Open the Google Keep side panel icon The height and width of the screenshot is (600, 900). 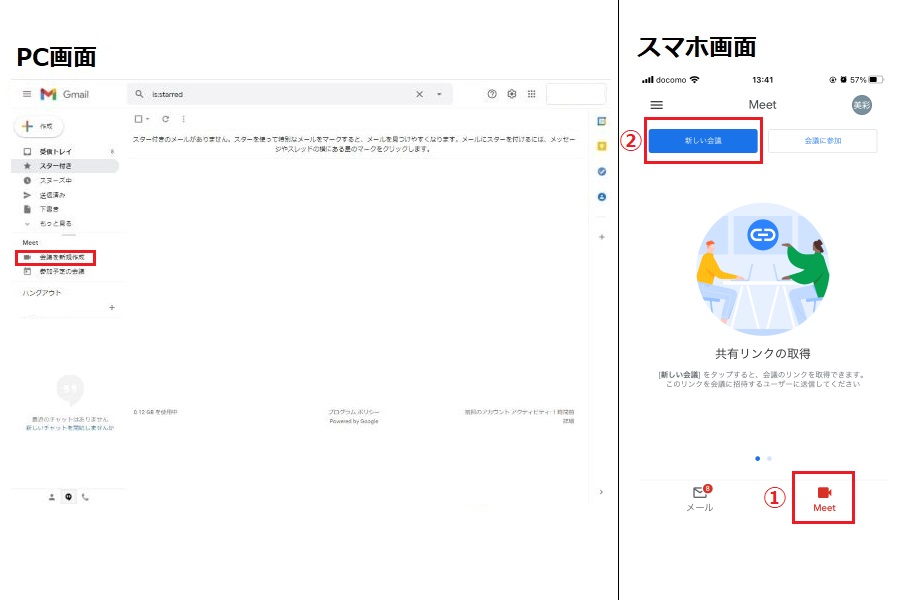(602, 146)
